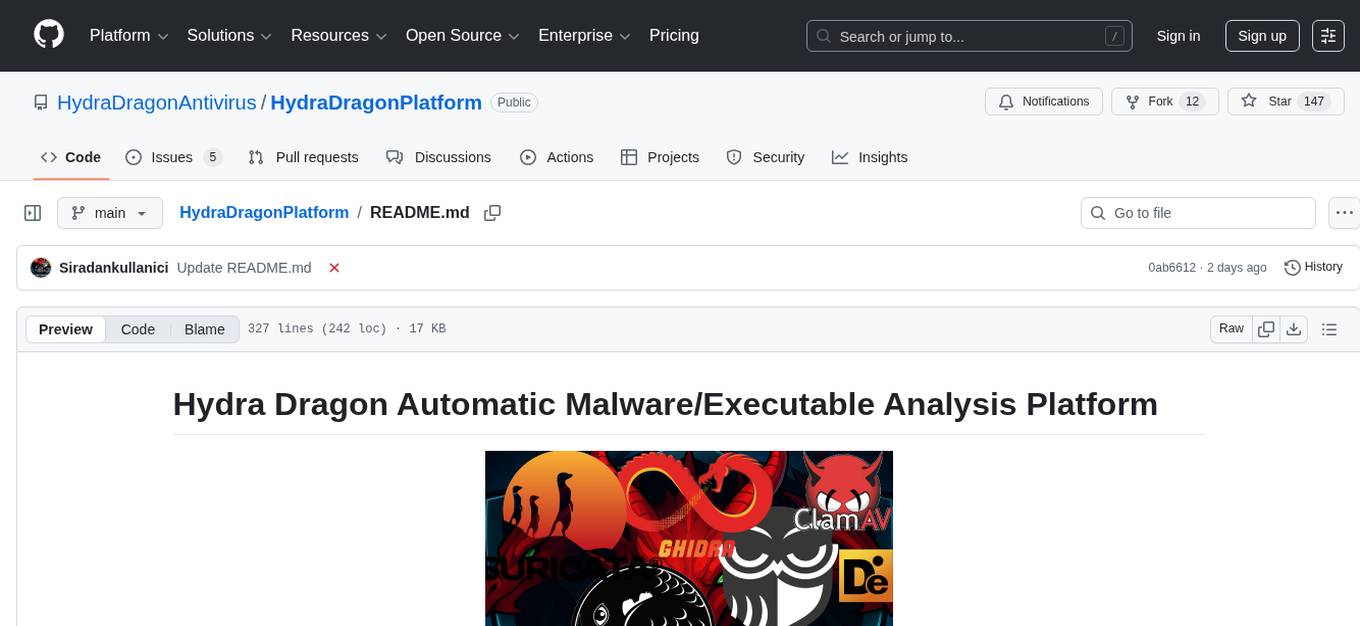
Task: Focus the Go to file search field
Action: tap(1208, 213)
